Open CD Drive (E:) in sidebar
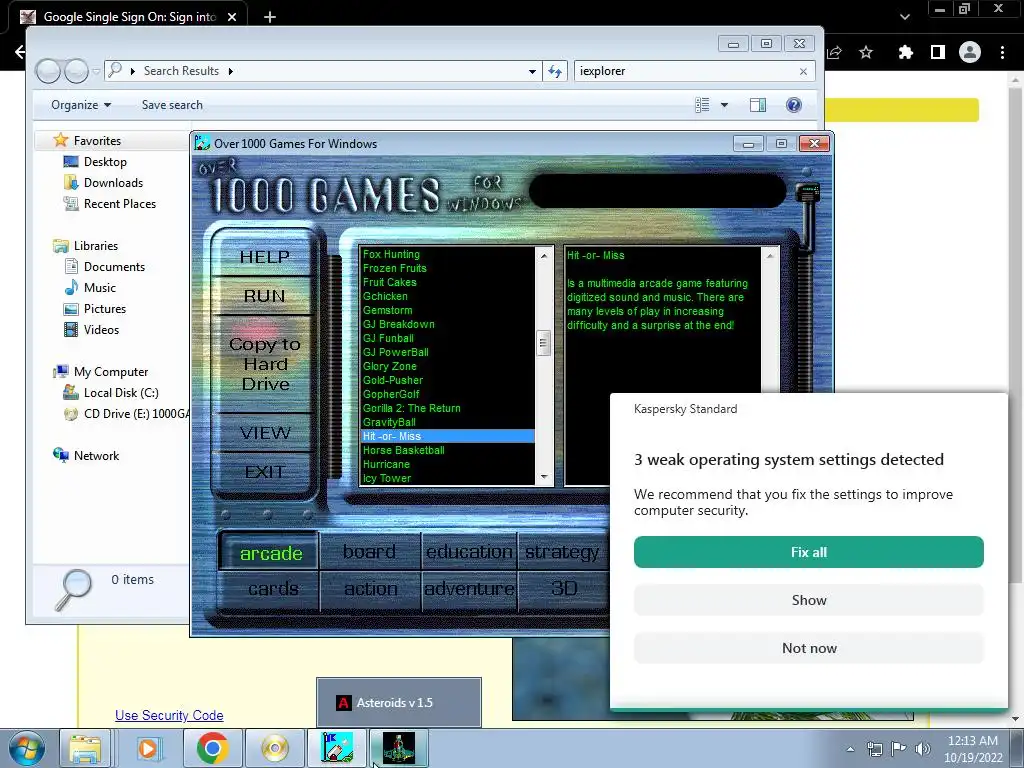The width and height of the screenshot is (1024, 768). point(125,413)
